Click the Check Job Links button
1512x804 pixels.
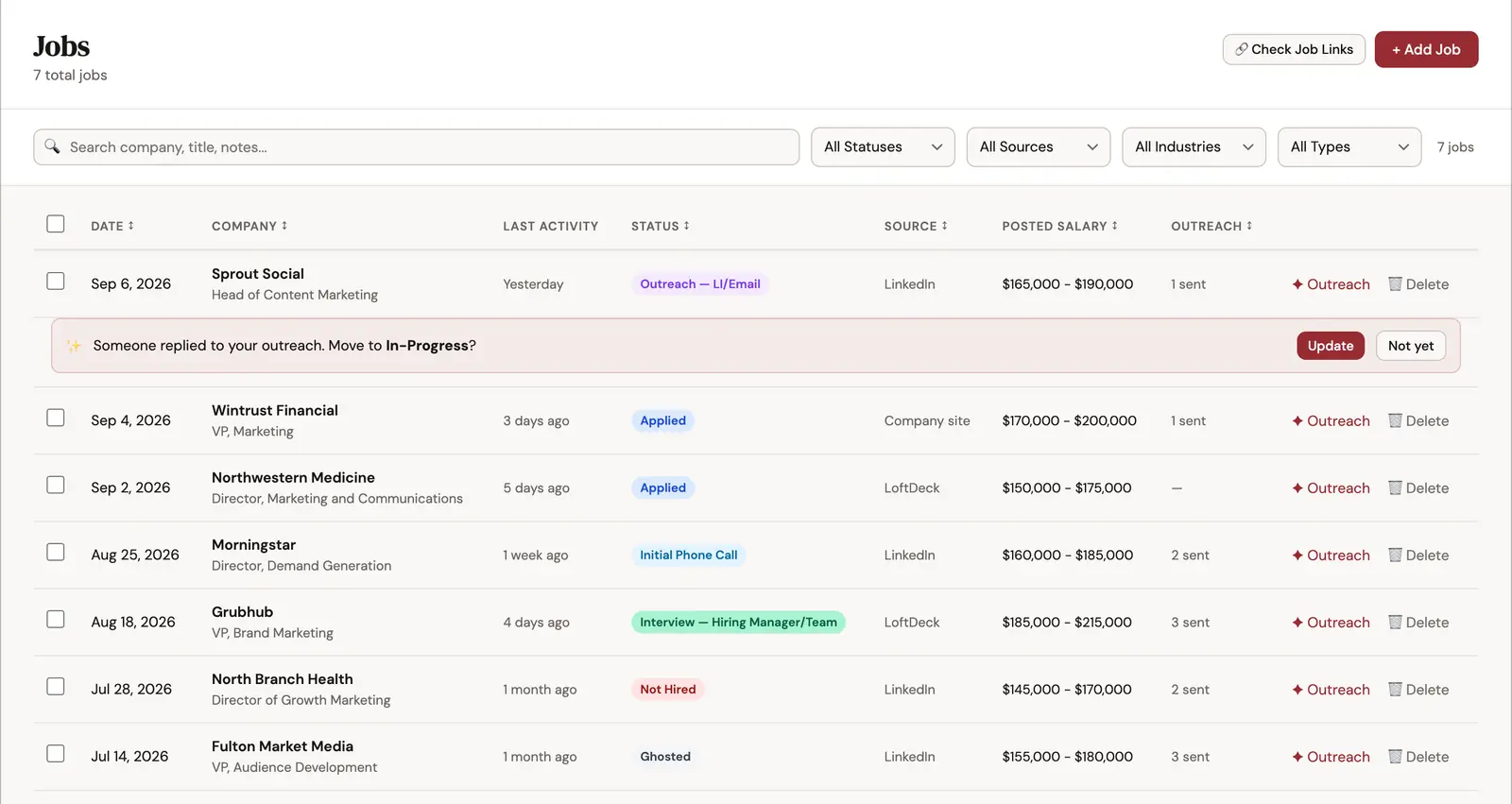click(1294, 49)
